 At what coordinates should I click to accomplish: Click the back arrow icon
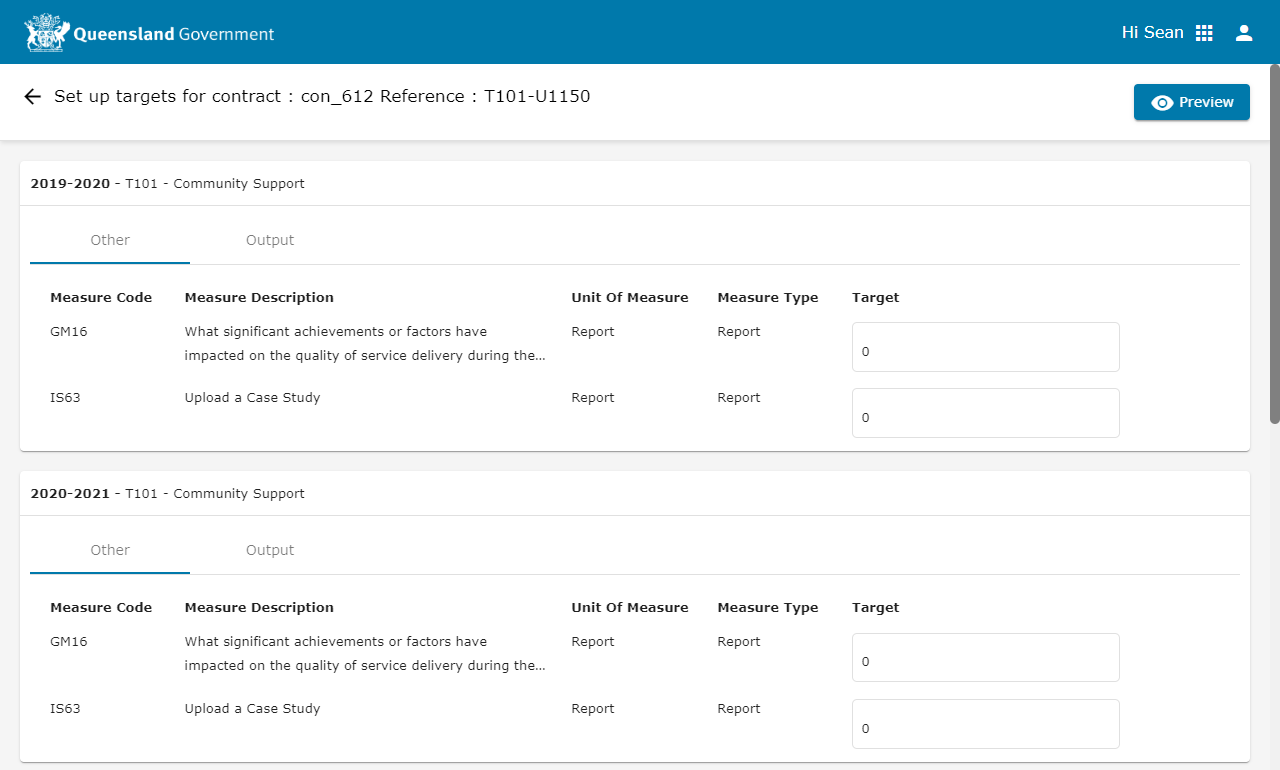pyautogui.click(x=32, y=97)
